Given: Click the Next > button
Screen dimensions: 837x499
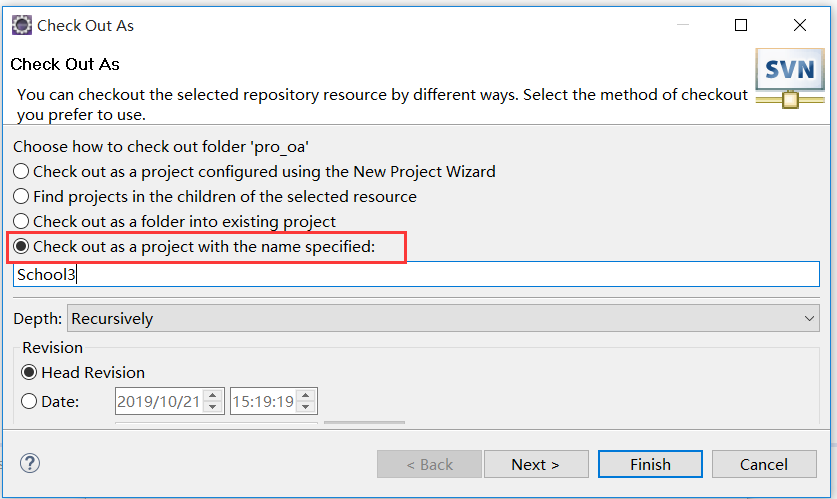Looking at the screenshot, I should tap(536, 464).
